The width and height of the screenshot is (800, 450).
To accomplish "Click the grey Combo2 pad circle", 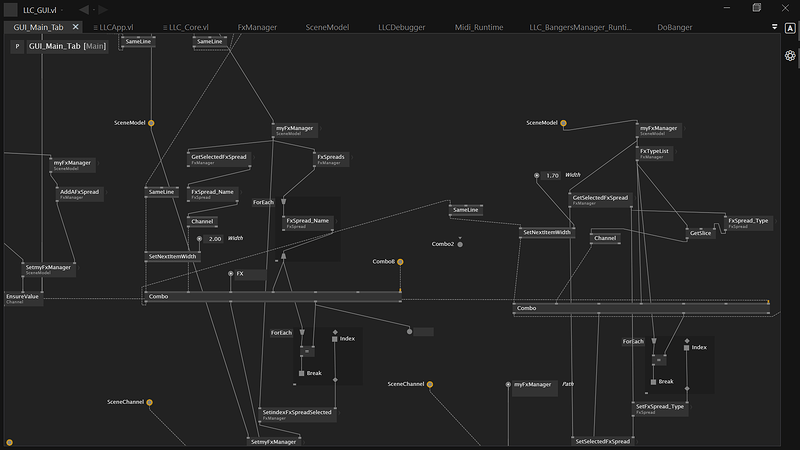I will tap(460, 244).
